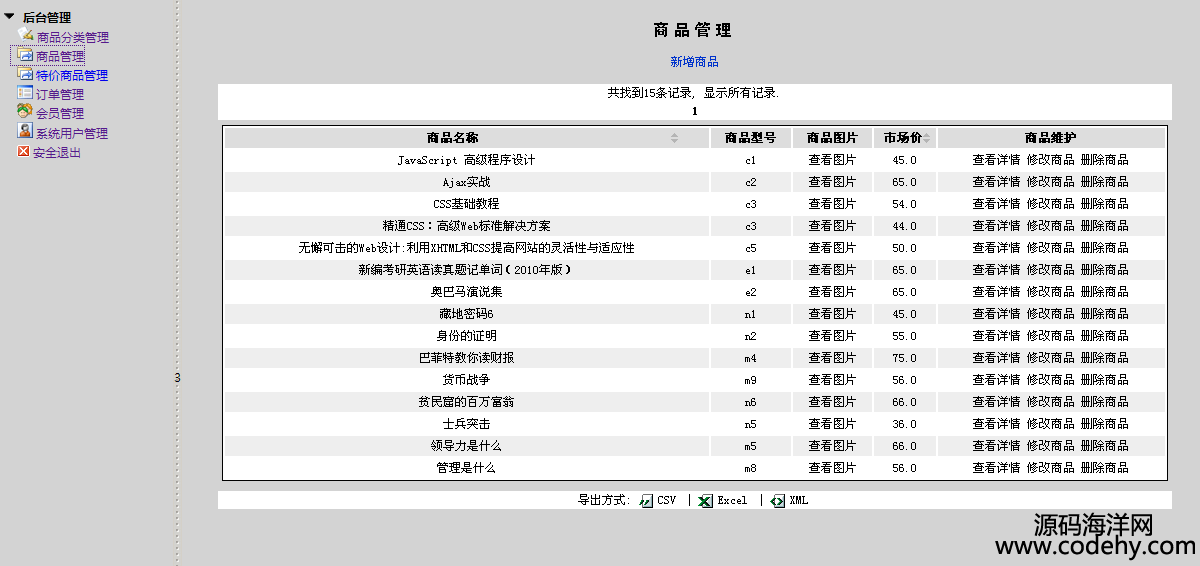
Task: Sort table by 市场价 column arrows
Action: 927,138
